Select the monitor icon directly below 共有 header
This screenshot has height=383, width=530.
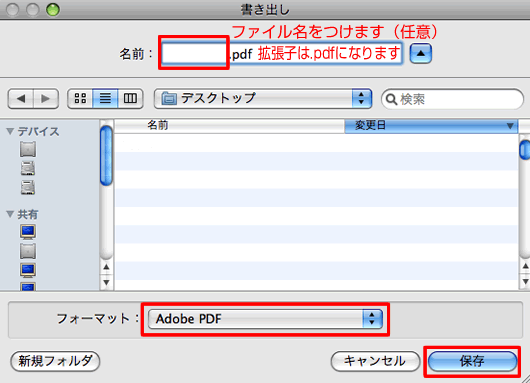click(28, 232)
